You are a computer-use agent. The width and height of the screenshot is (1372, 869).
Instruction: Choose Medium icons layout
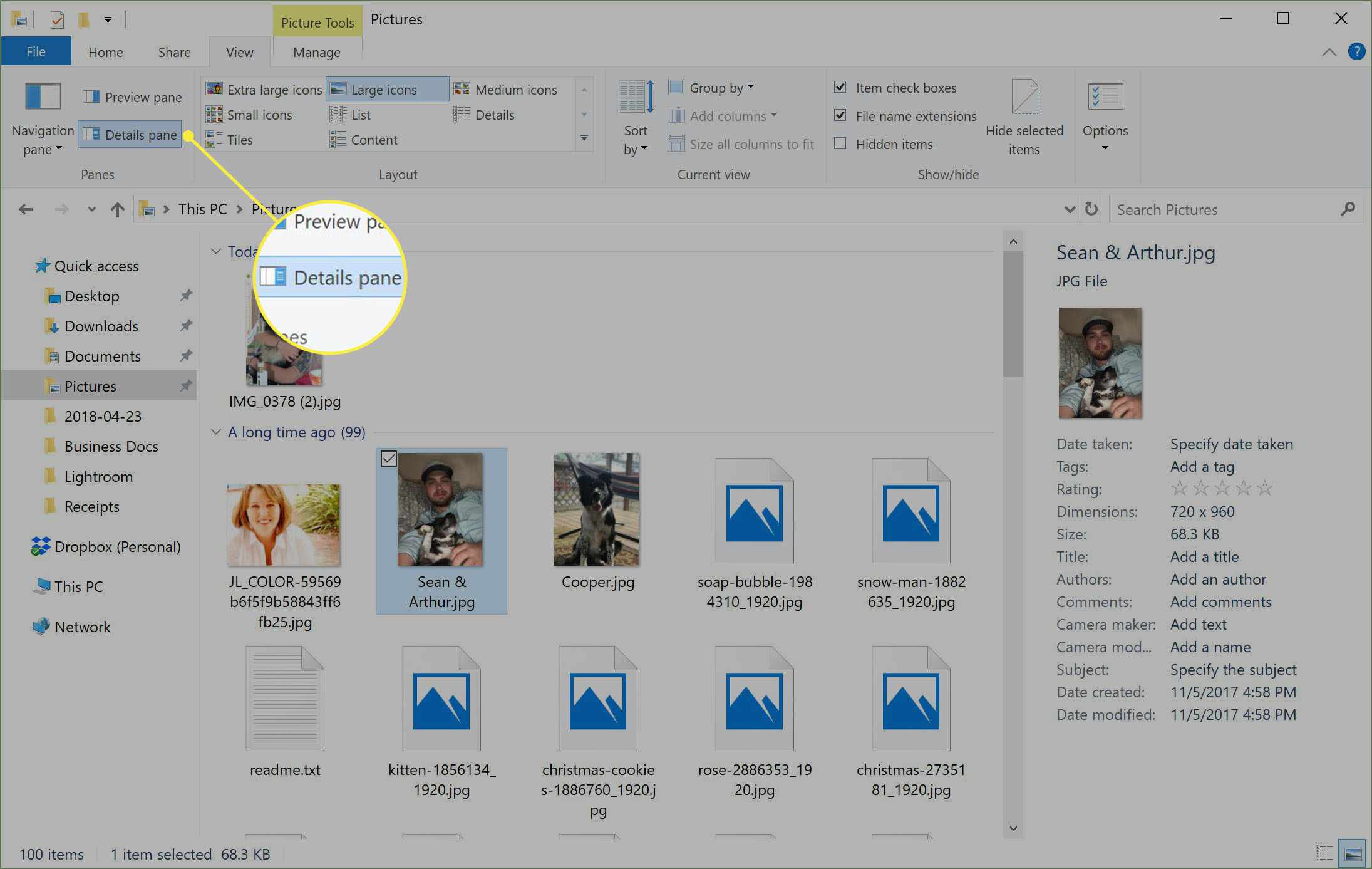[505, 90]
